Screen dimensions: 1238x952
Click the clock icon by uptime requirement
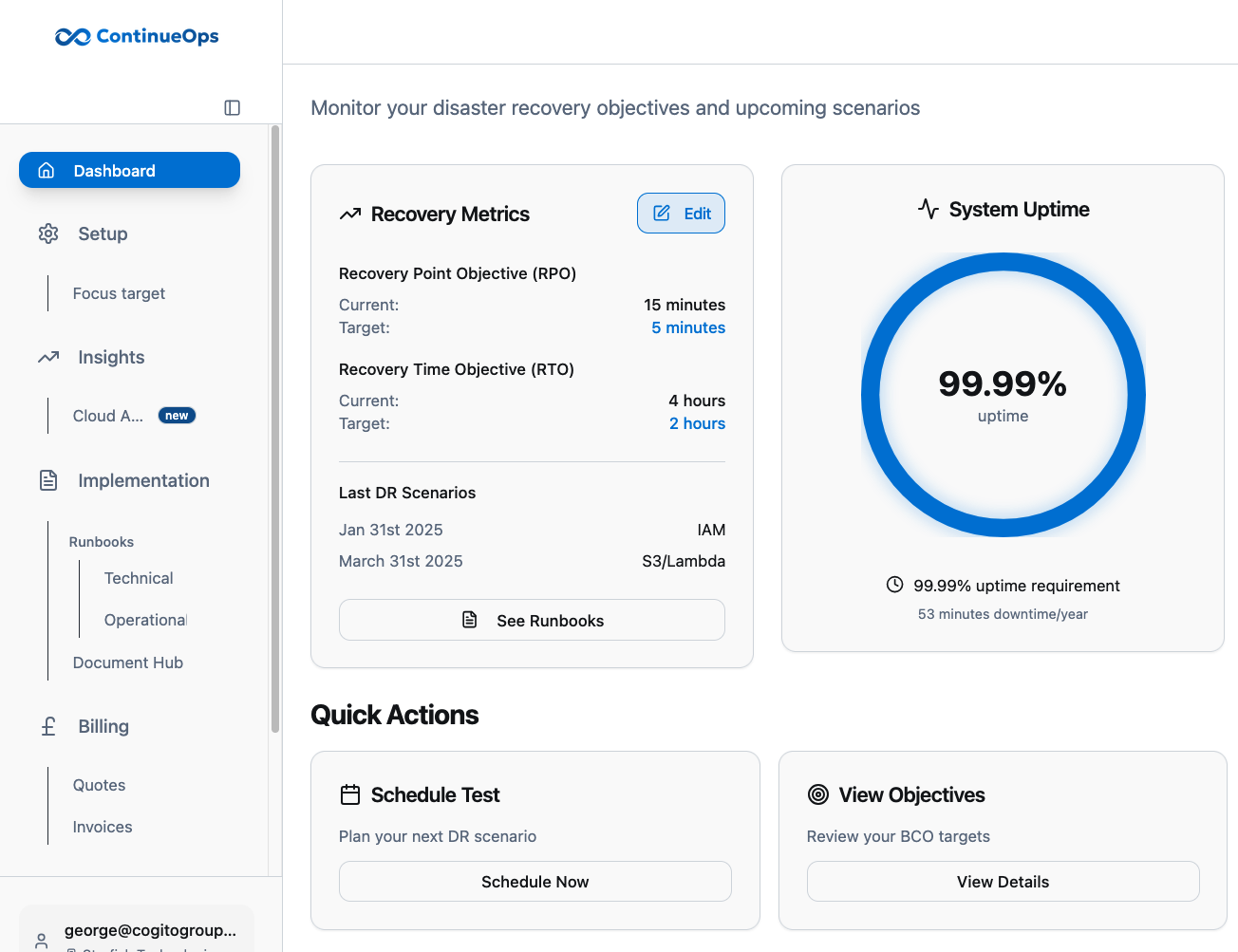pos(894,585)
